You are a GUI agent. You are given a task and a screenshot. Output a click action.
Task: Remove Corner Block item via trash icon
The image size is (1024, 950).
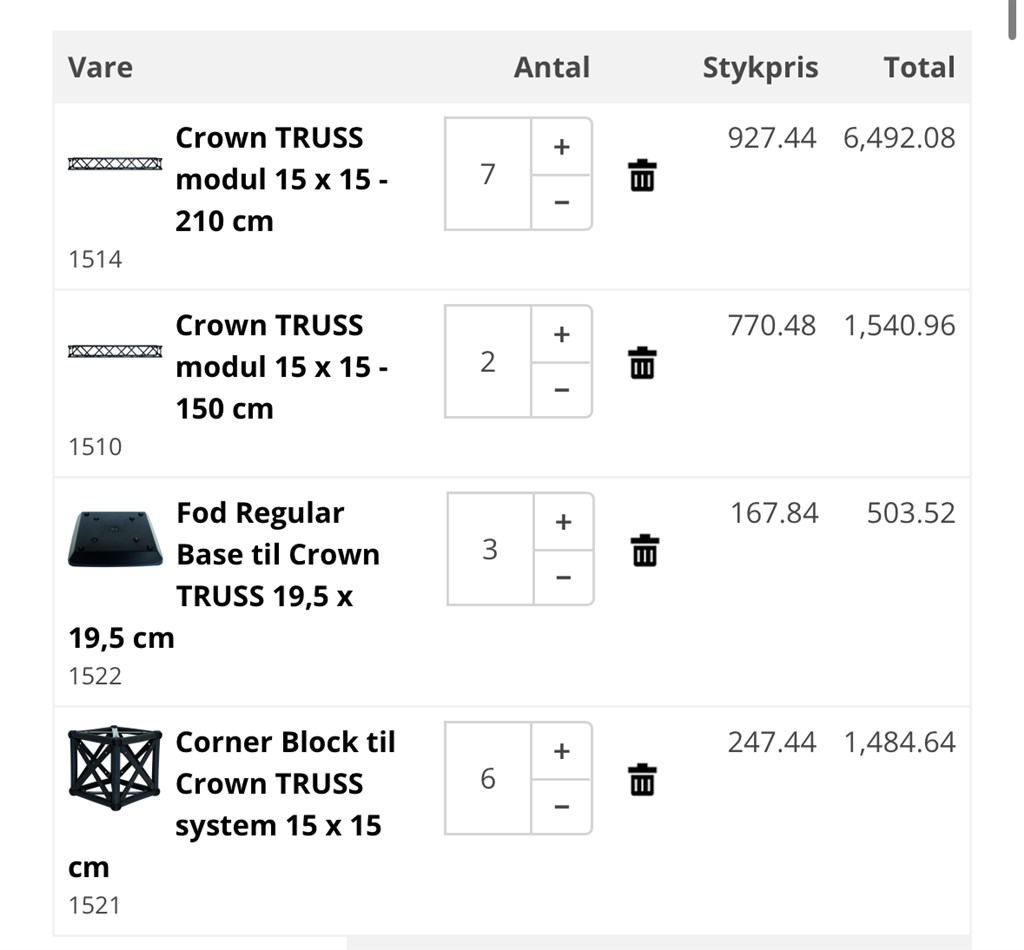point(642,779)
